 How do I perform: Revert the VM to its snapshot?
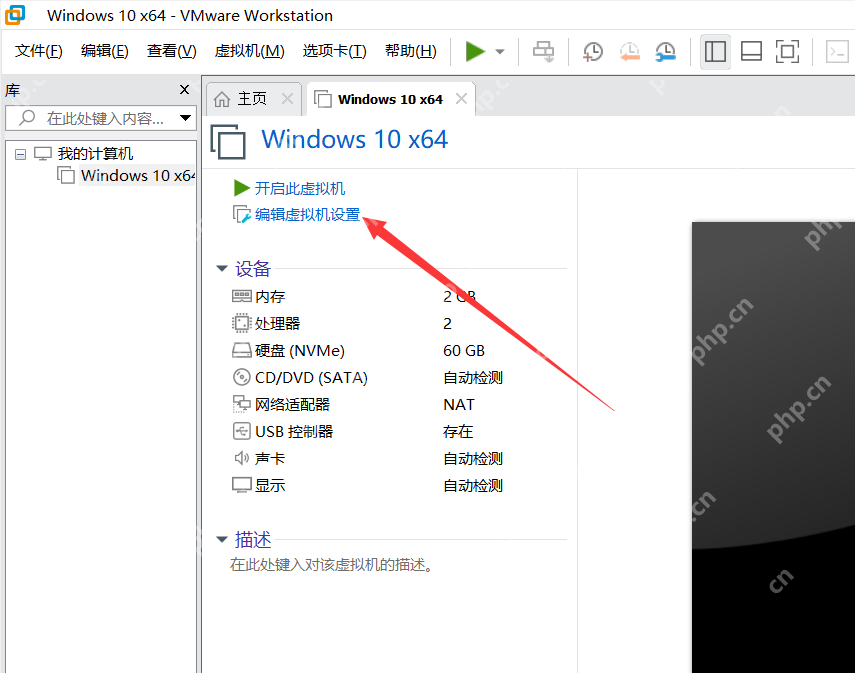[x=629, y=51]
